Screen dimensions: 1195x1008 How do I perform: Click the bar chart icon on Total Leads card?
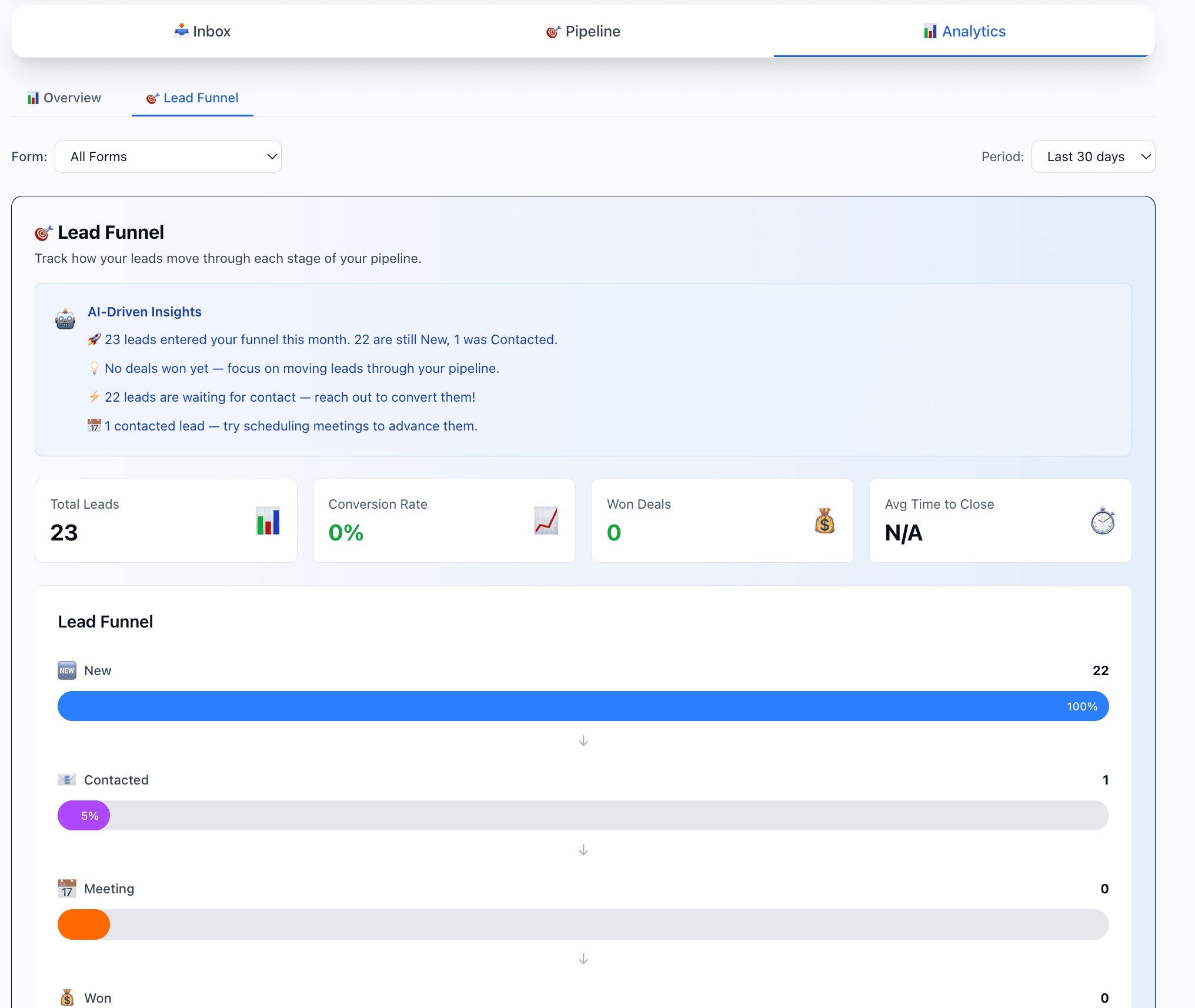click(x=268, y=520)
